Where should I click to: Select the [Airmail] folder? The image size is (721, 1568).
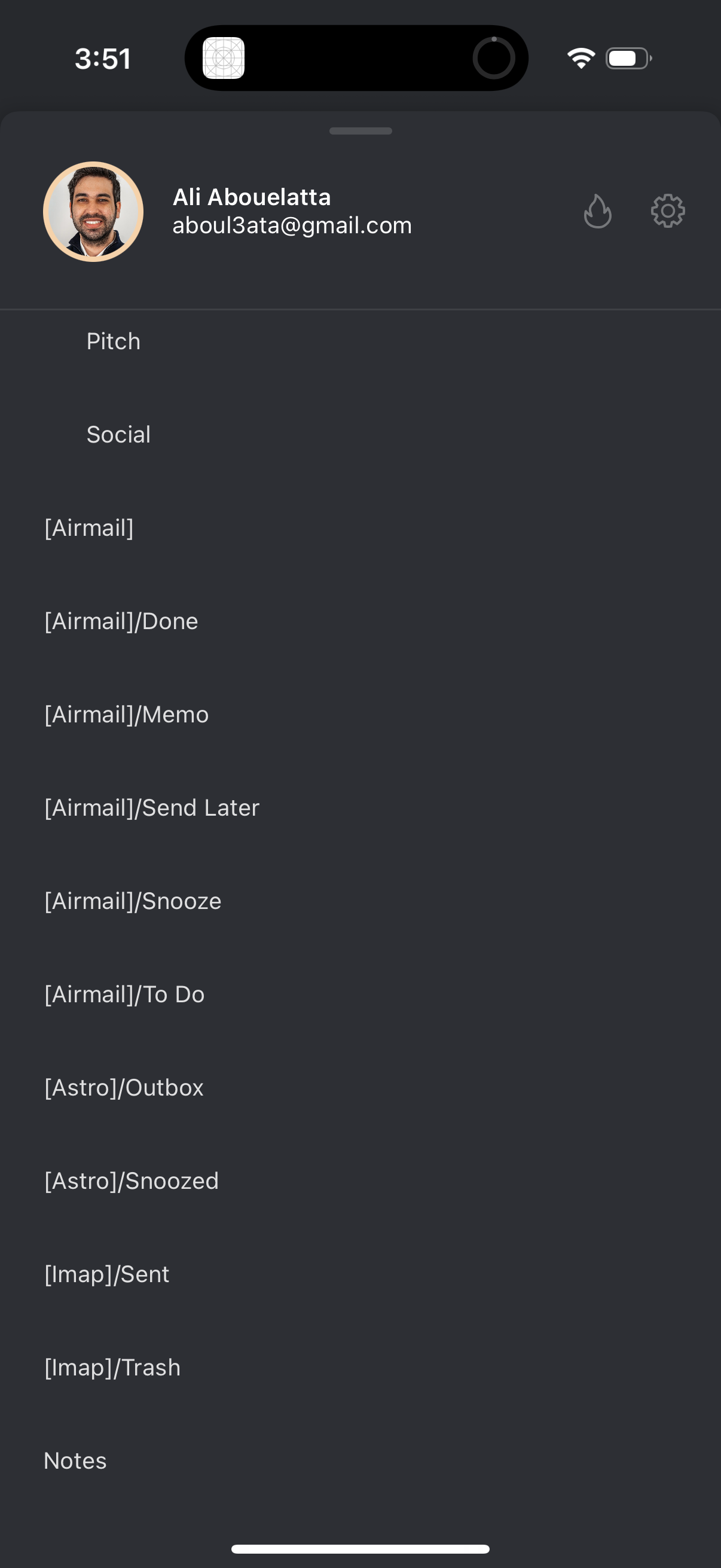pyautogui.click(x=89, y=527)
